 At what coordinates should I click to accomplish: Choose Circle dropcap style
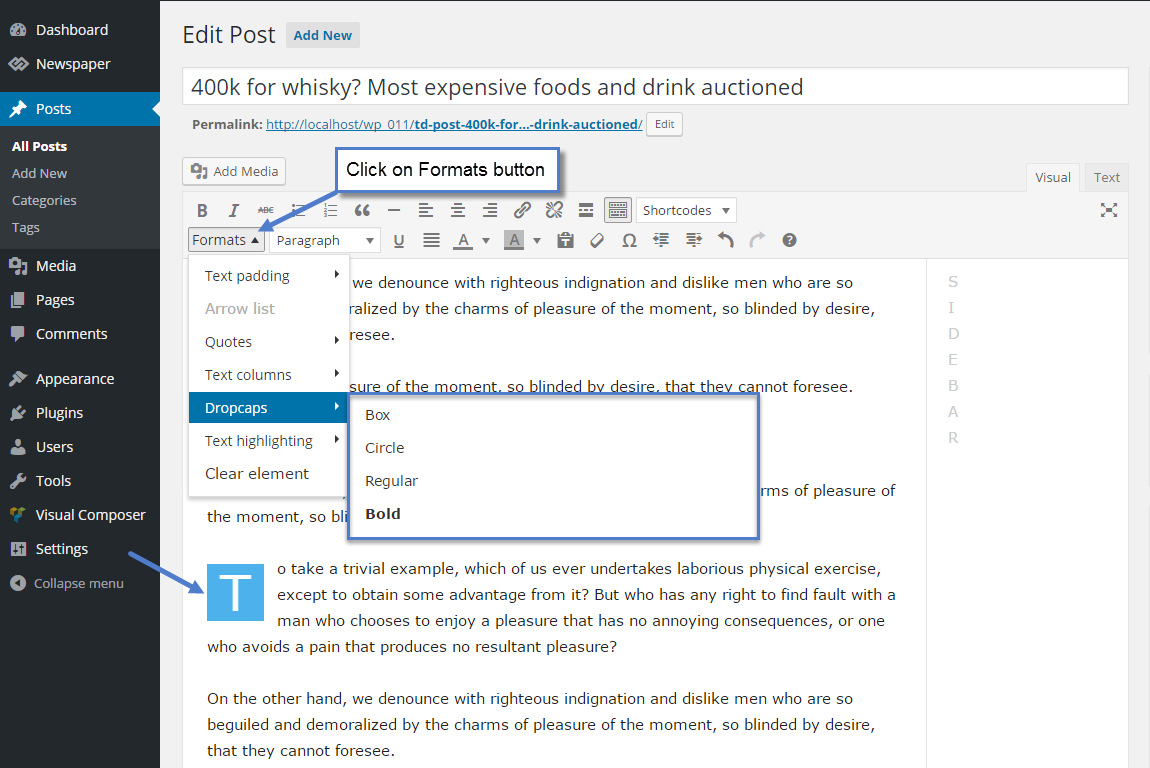(x=554, y=448)
